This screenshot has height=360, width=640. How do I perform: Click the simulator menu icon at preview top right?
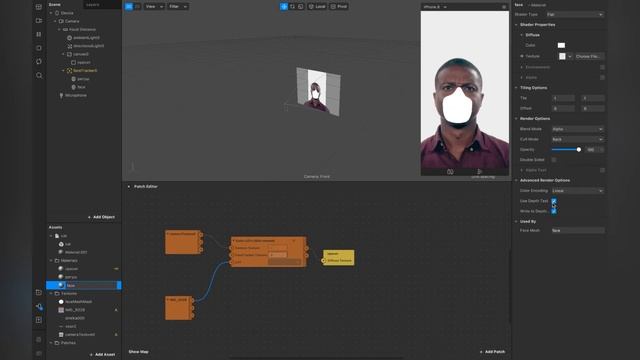(504, 7)
